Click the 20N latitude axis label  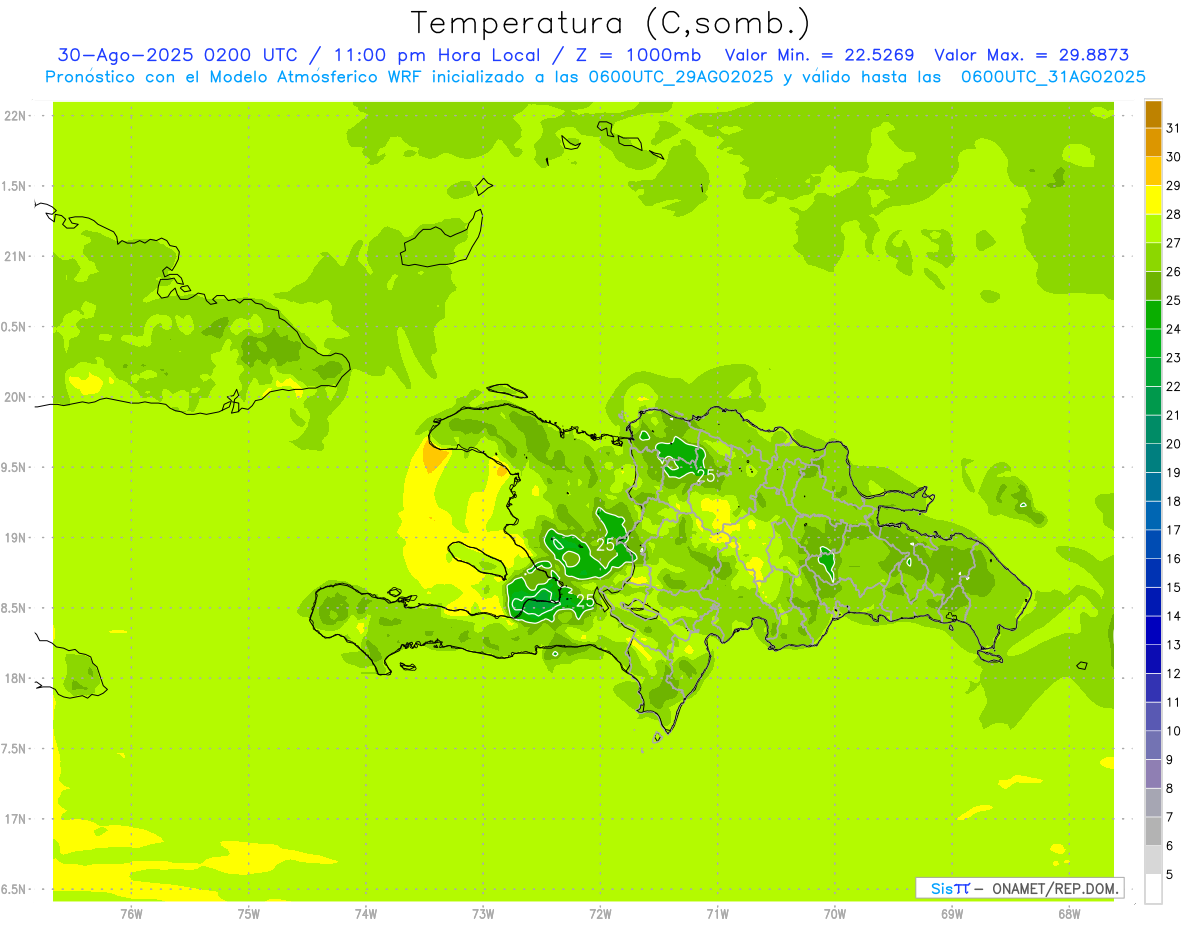click(x=15, y=397)
